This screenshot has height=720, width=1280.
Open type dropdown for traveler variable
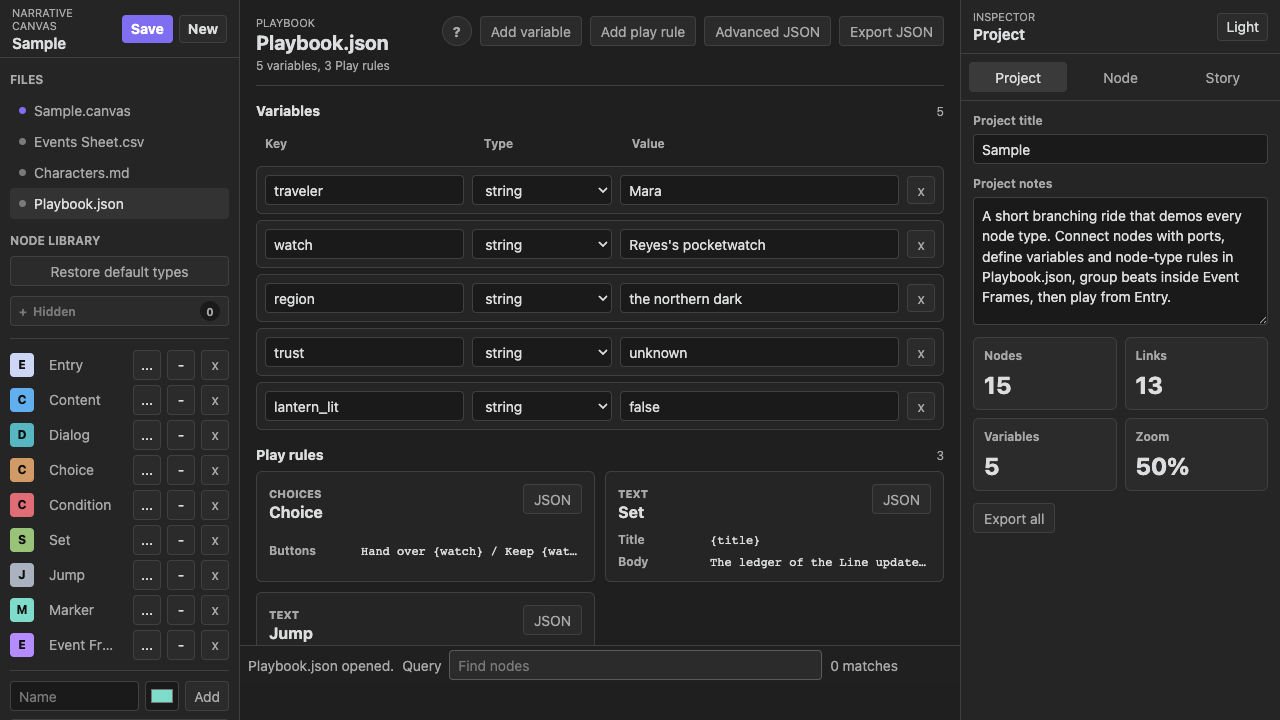click(x=542, y=191)
